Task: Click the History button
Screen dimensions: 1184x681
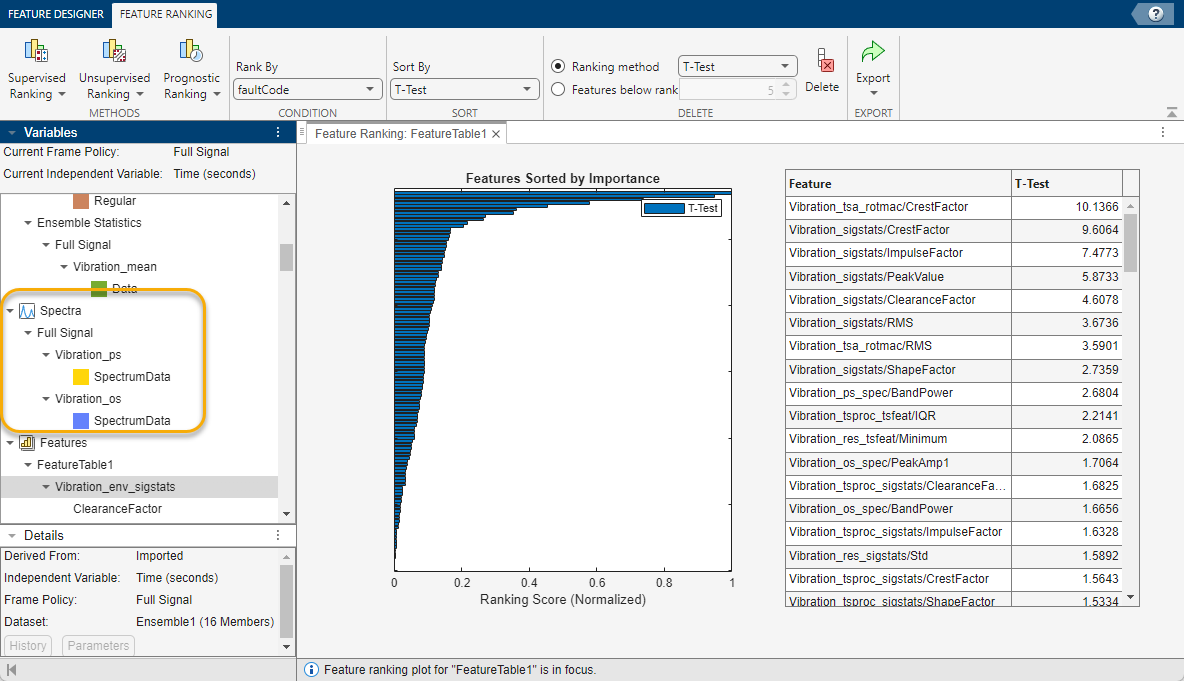Action: [28, 646]
